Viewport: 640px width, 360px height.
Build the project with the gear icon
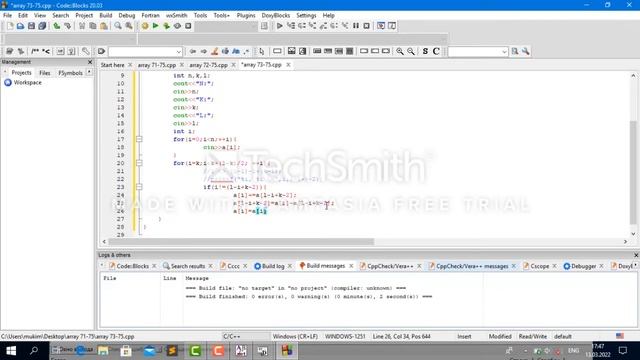(x=145, y=26)
